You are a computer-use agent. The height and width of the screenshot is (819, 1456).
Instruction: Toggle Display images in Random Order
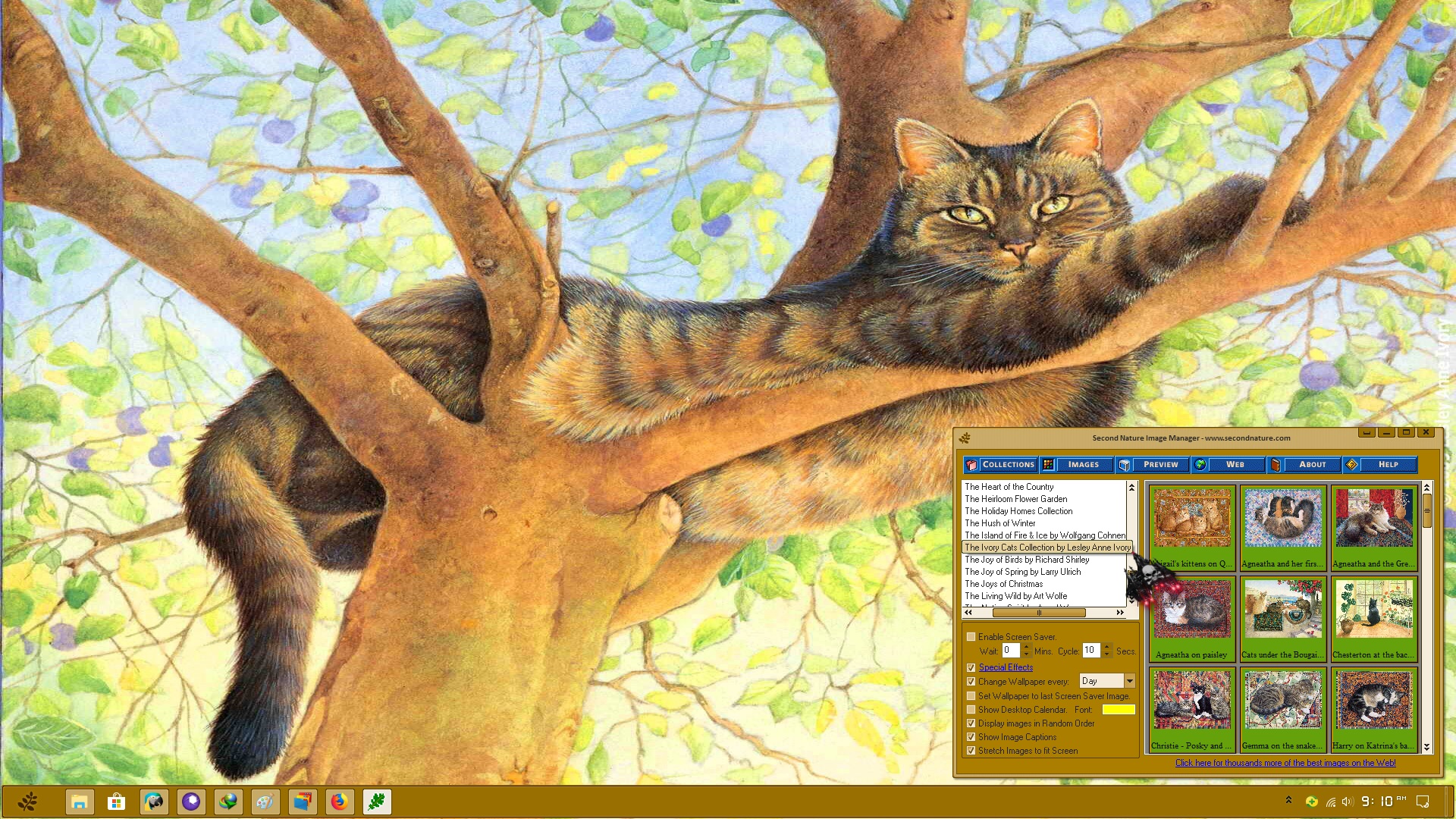click(971, 723)
